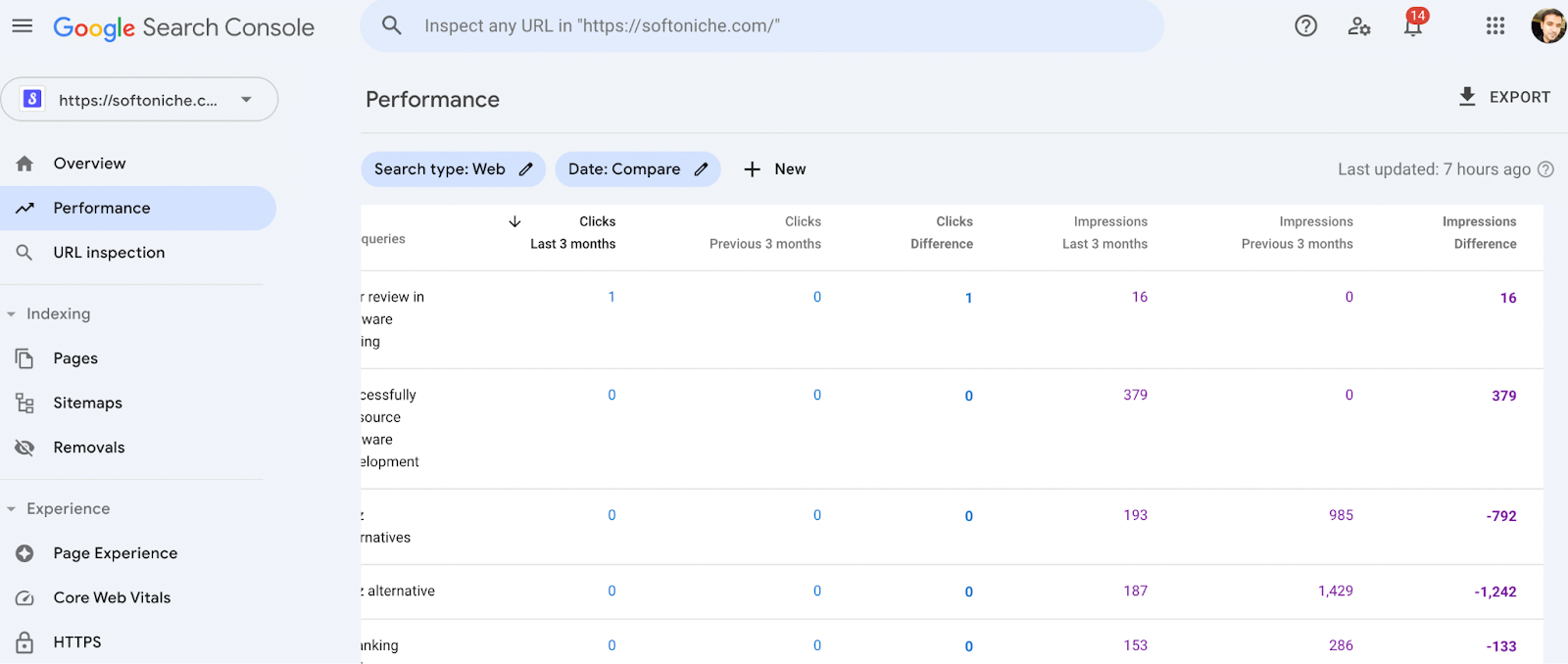Open the Google apps grid

click(x=1495, y=26)
